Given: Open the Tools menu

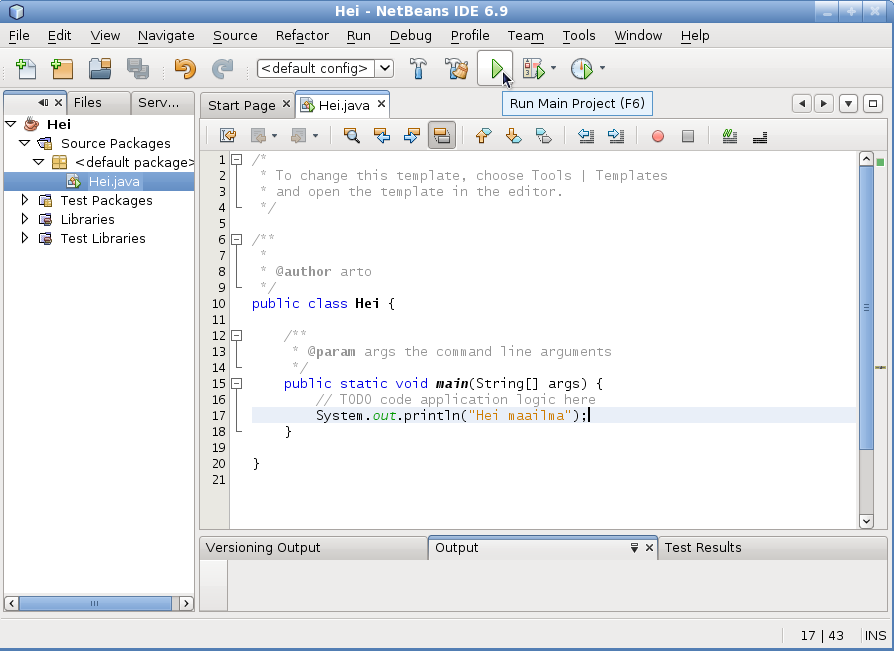Looking at the screenshot, I should coord(579,35).
